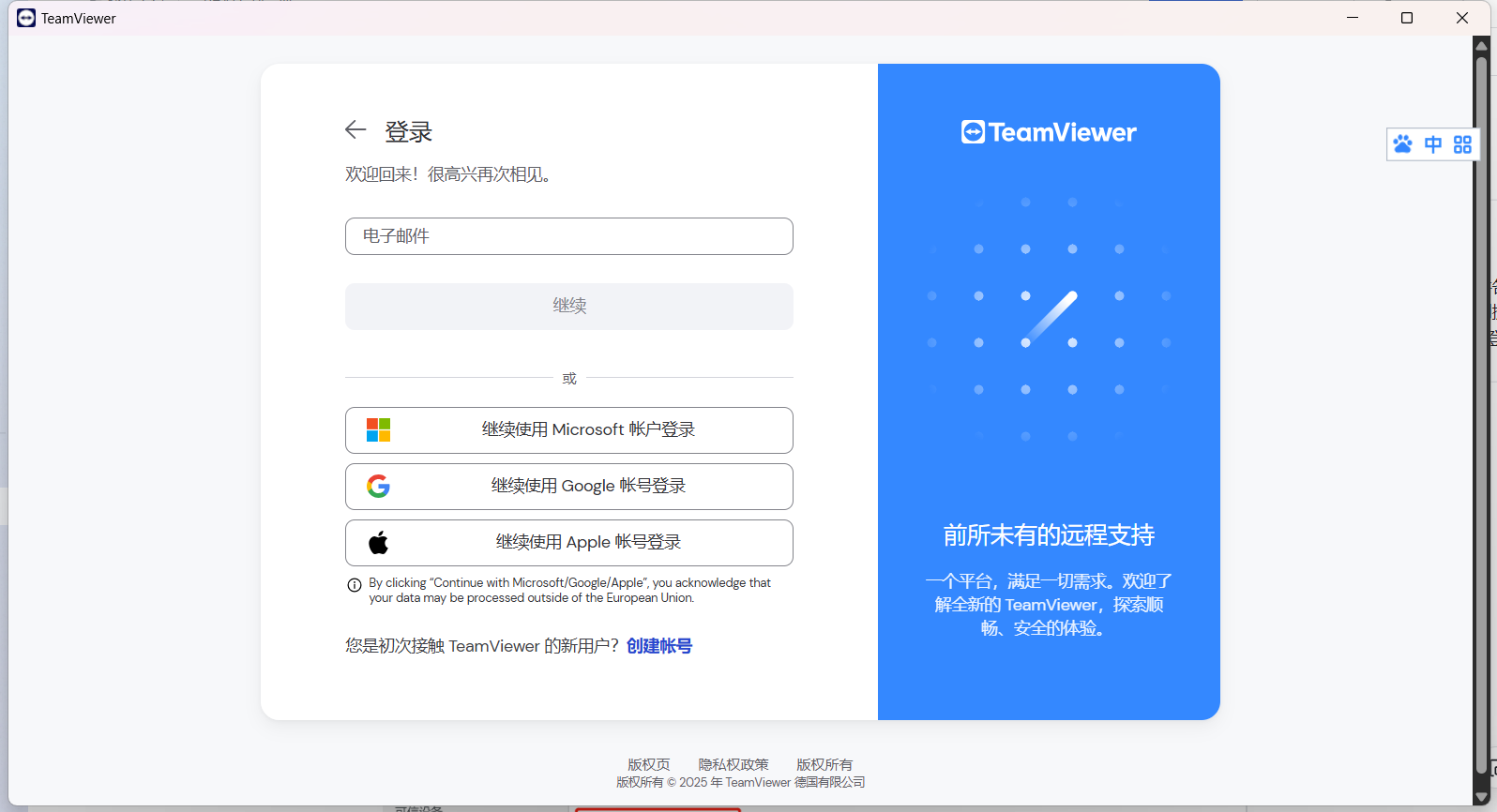The width and height of the screenshot is (1497, 812).
Task: Minimize the TeamViewer window
Action: tap(1353, 18)
